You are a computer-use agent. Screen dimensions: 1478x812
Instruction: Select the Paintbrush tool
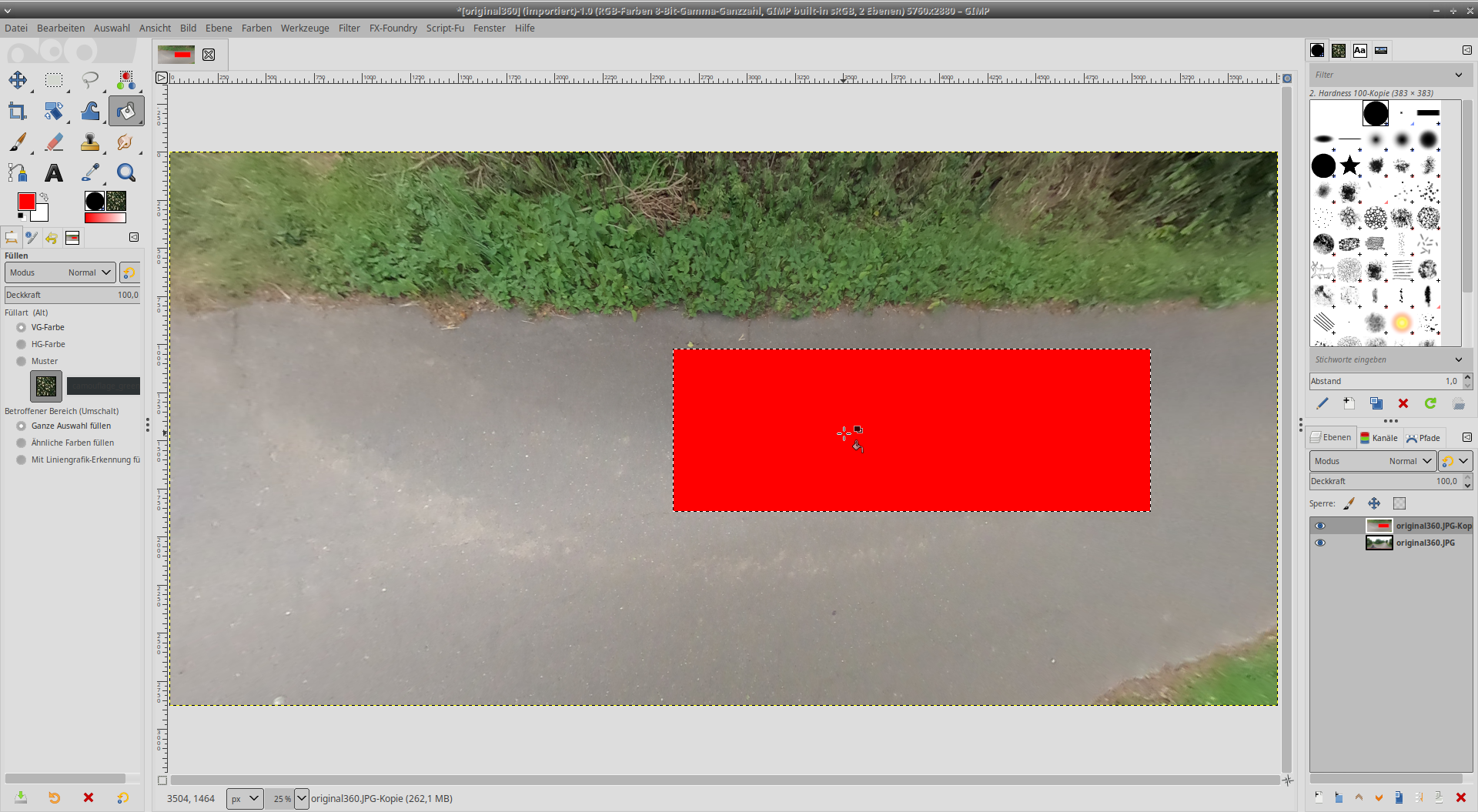18,142
